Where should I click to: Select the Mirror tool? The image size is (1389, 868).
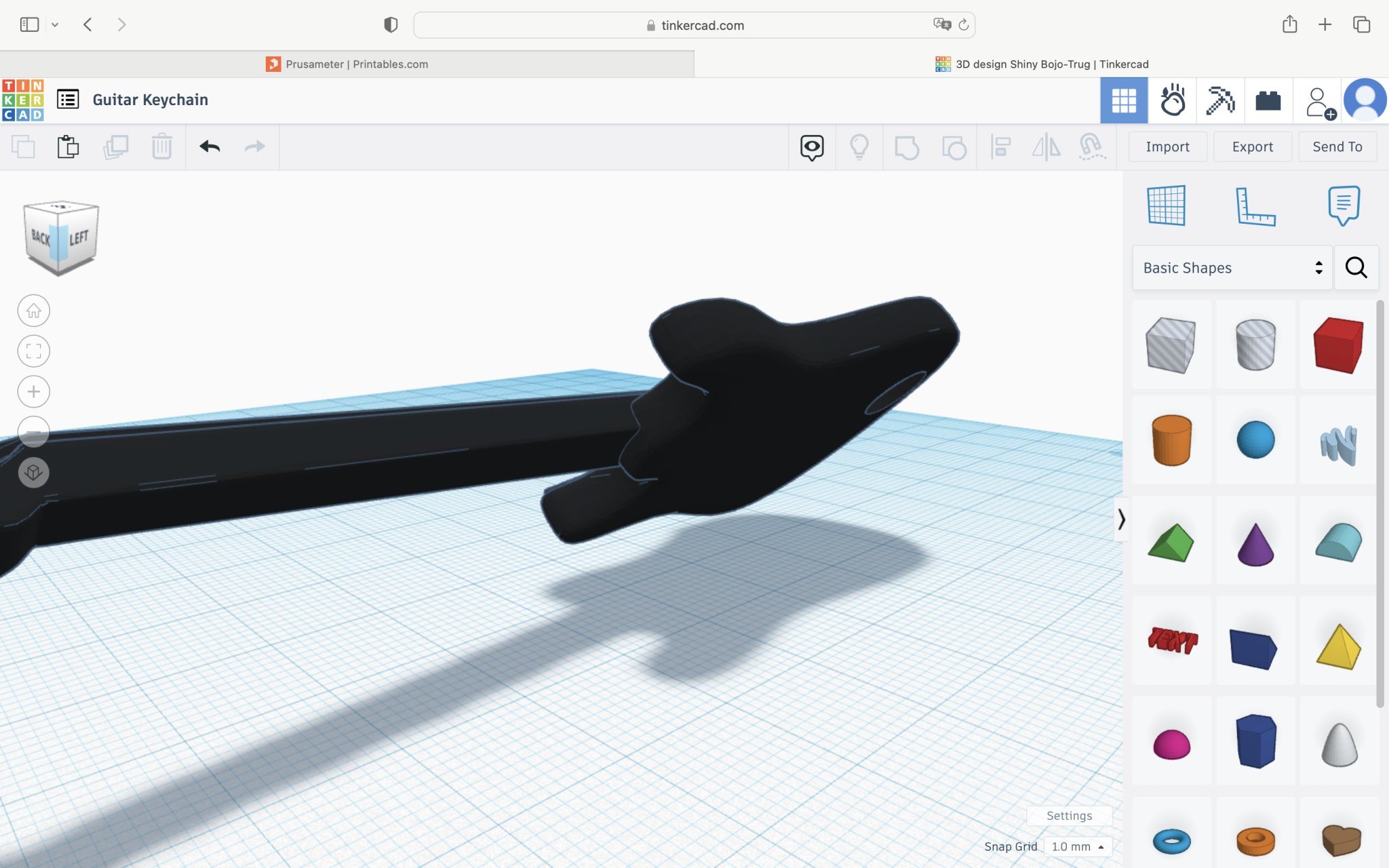[1046, 146]
